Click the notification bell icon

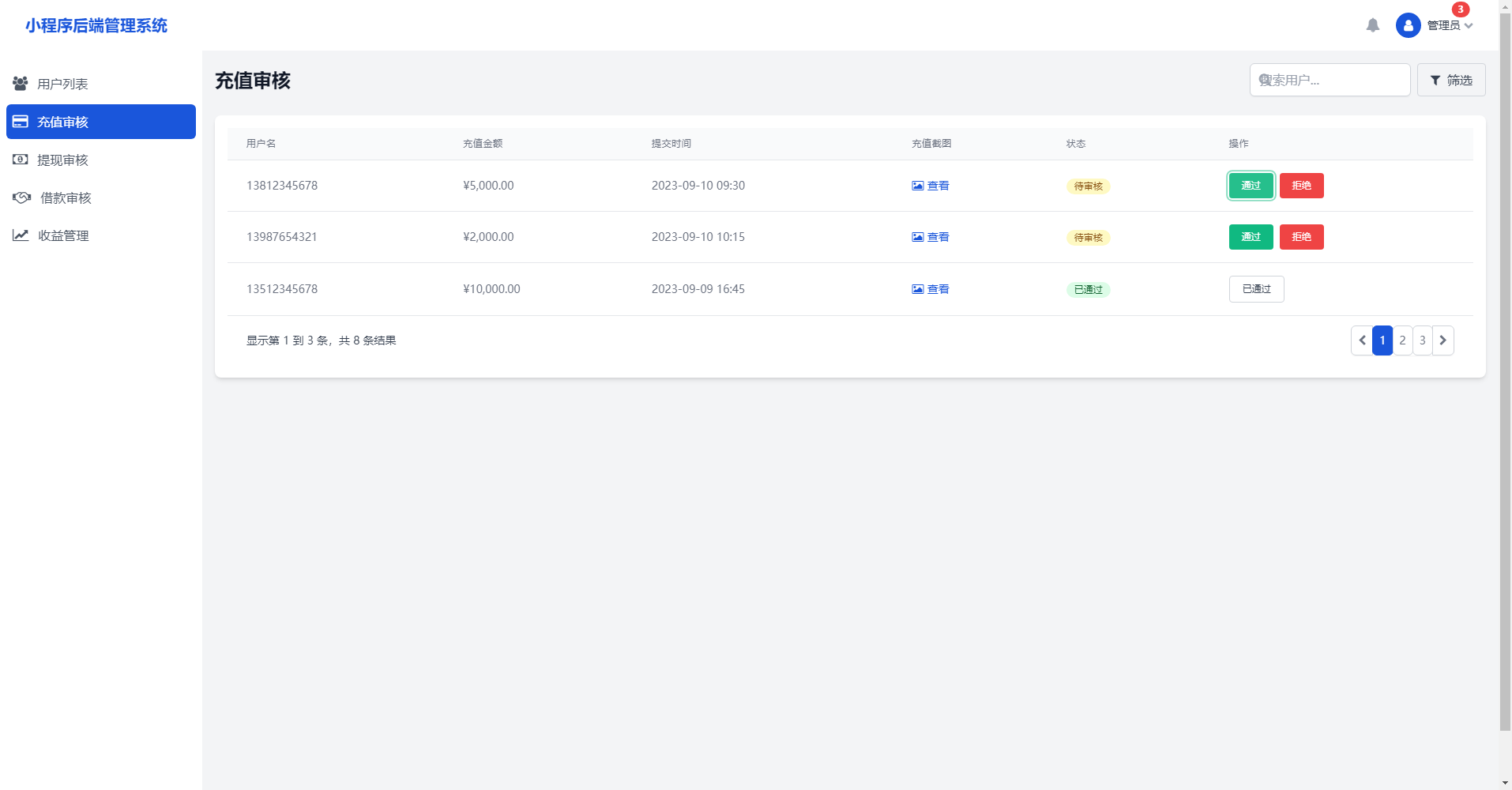[x=1372, y=25]
